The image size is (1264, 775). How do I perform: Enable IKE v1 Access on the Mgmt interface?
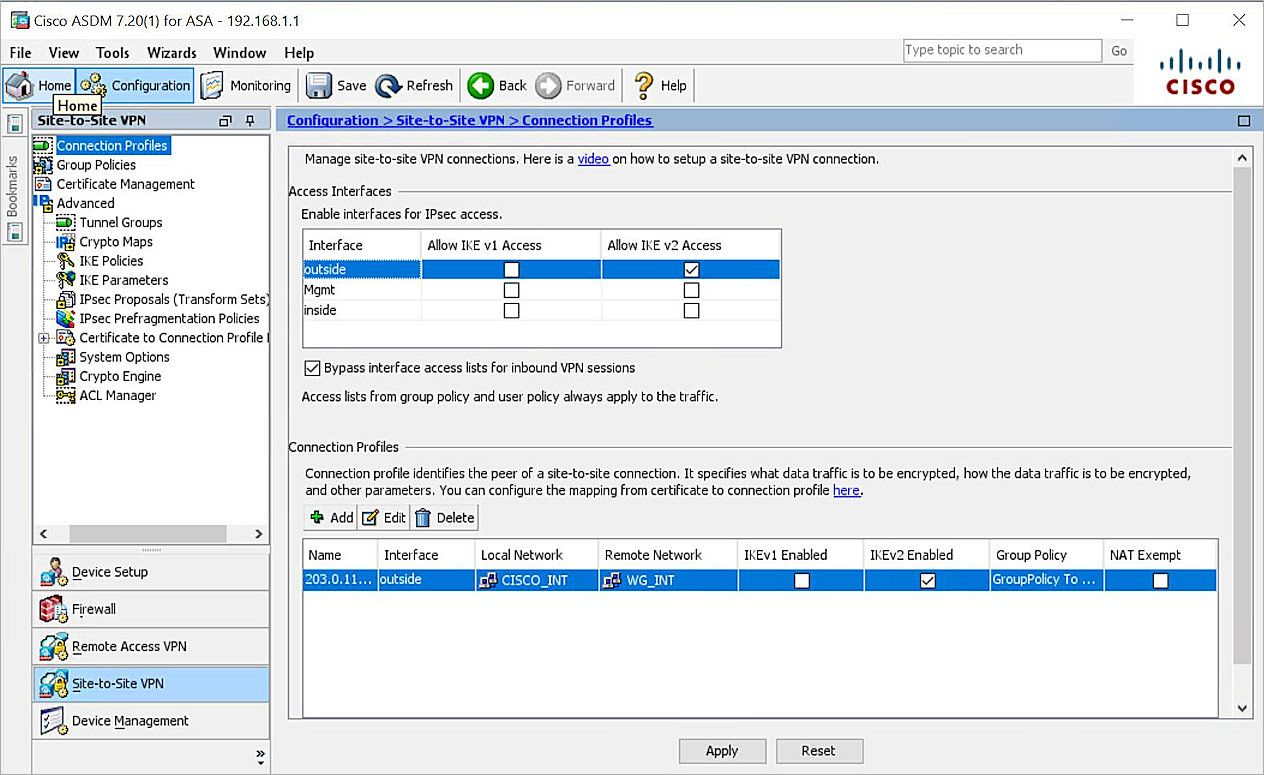(512, 289)
